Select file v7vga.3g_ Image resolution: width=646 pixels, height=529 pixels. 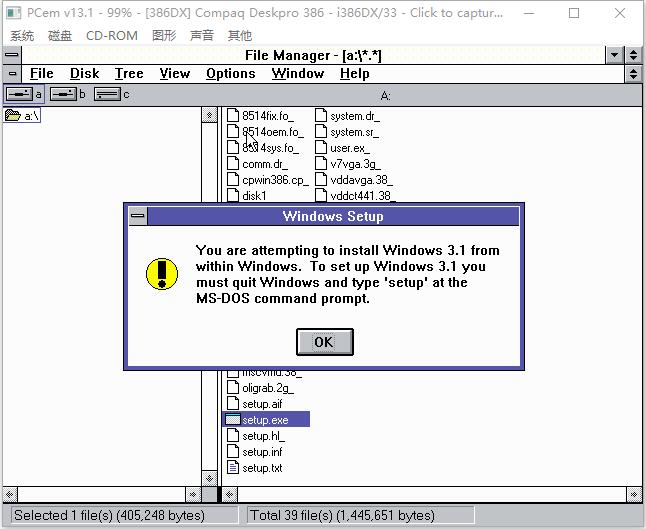[x=348, y=164]
